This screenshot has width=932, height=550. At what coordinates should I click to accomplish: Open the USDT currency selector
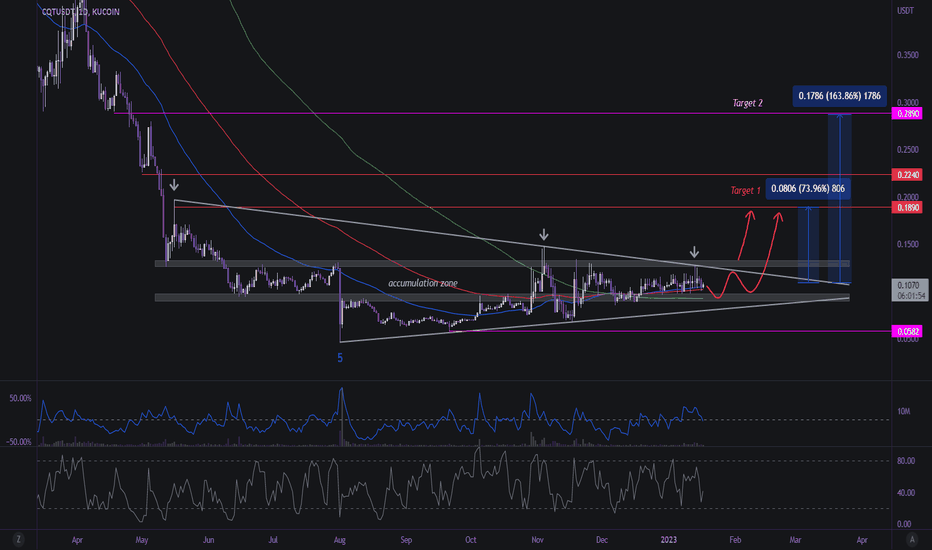pos(905,11)
